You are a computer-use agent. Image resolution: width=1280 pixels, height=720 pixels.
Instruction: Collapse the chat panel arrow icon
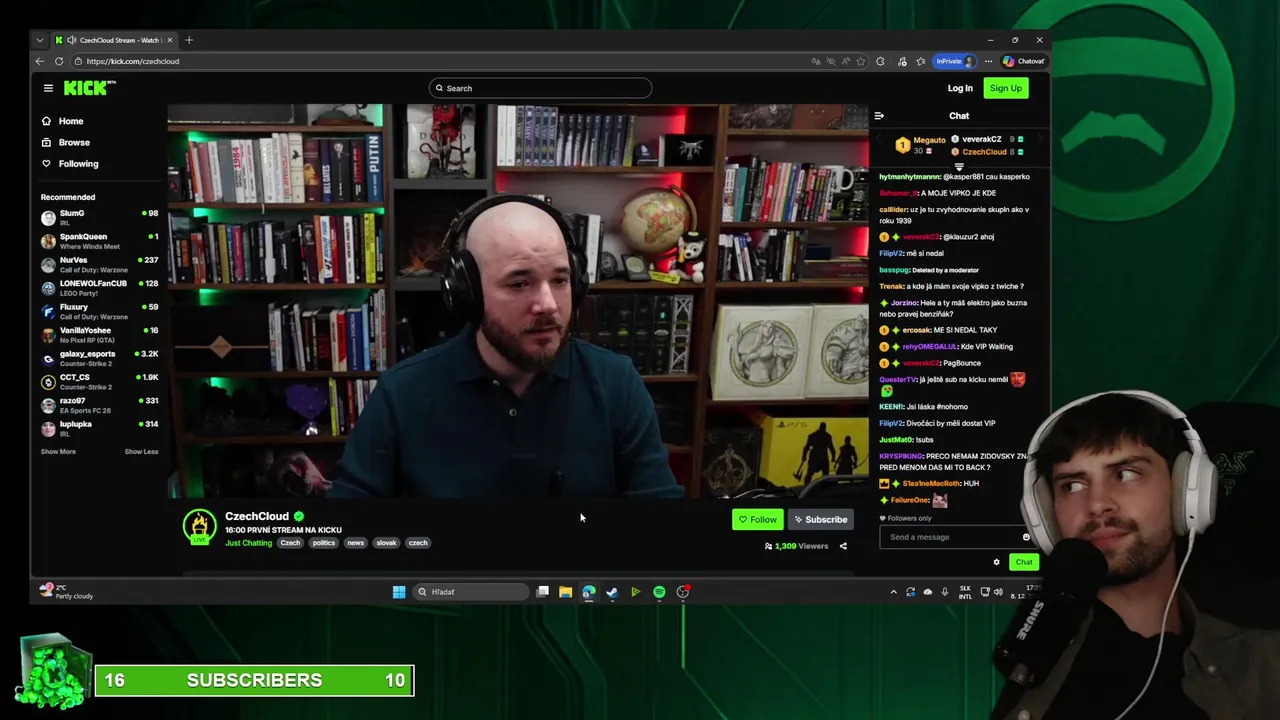(x=879, y=116)
